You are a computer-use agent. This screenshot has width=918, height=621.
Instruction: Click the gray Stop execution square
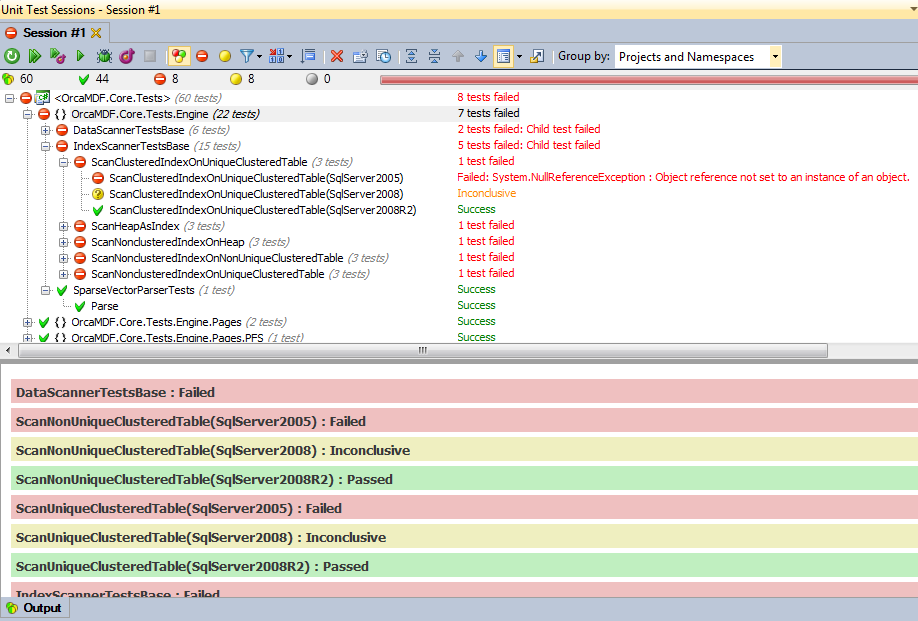pos(150,56)
